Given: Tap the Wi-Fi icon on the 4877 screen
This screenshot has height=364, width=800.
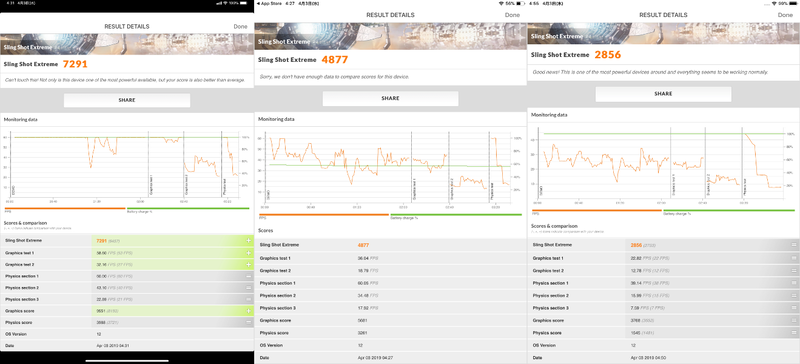Looking at the screenshot, I should [x=501, y=3].
